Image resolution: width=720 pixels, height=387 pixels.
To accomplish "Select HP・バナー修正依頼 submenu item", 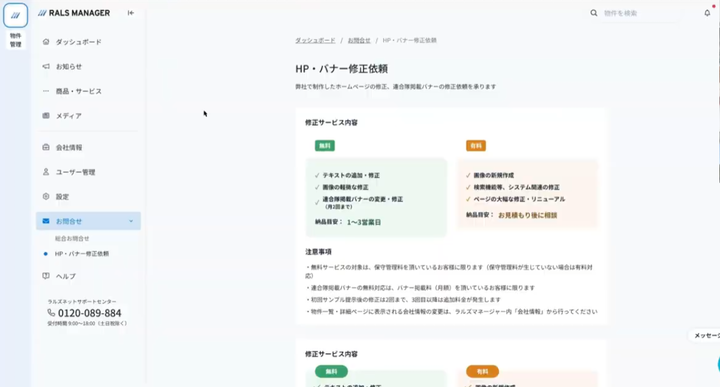I will click(82, 253).
